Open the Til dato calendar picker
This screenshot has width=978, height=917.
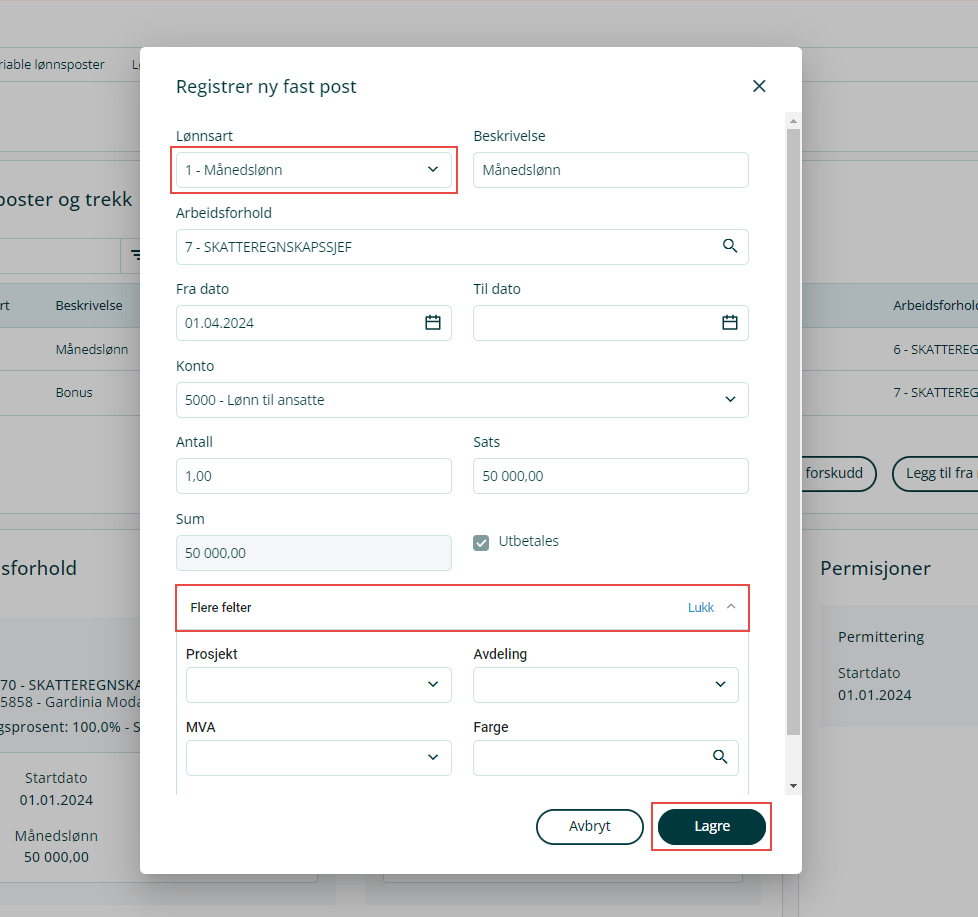730,322
